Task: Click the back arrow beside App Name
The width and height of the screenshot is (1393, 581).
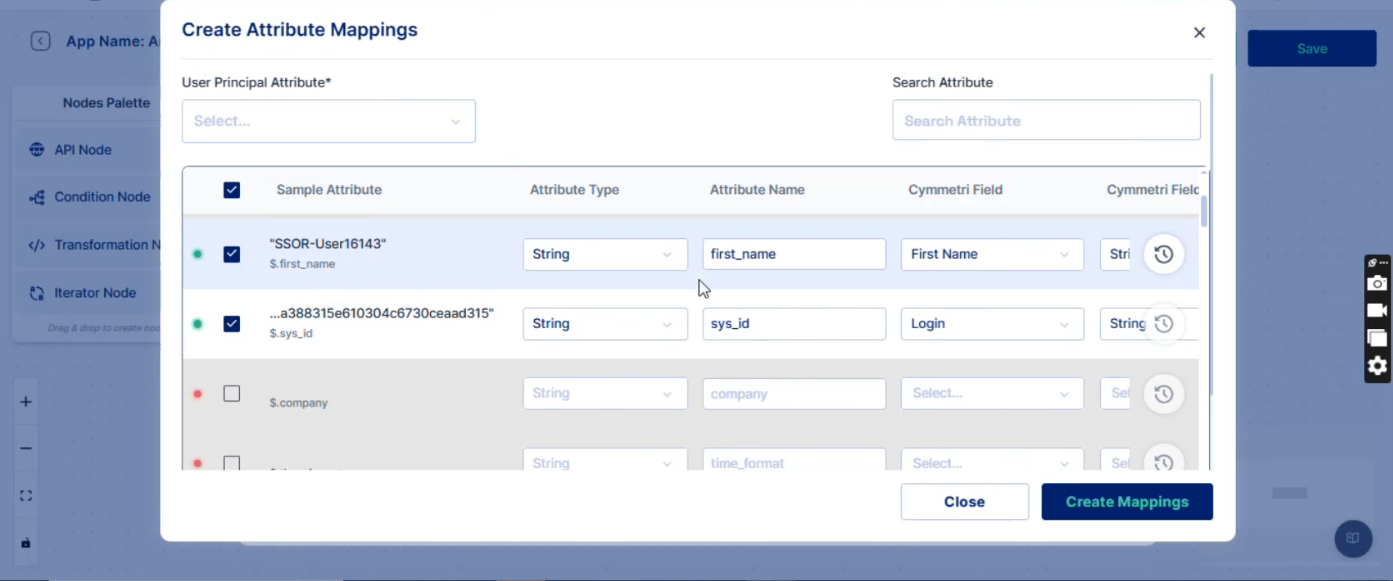Action: click(x=40, y=41)
